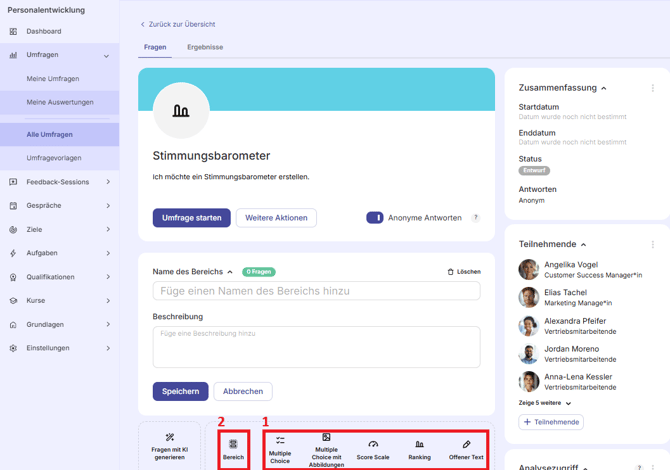
Task: Expand Aufgaben submenu chevron
Action: click(x=108, y=253)
